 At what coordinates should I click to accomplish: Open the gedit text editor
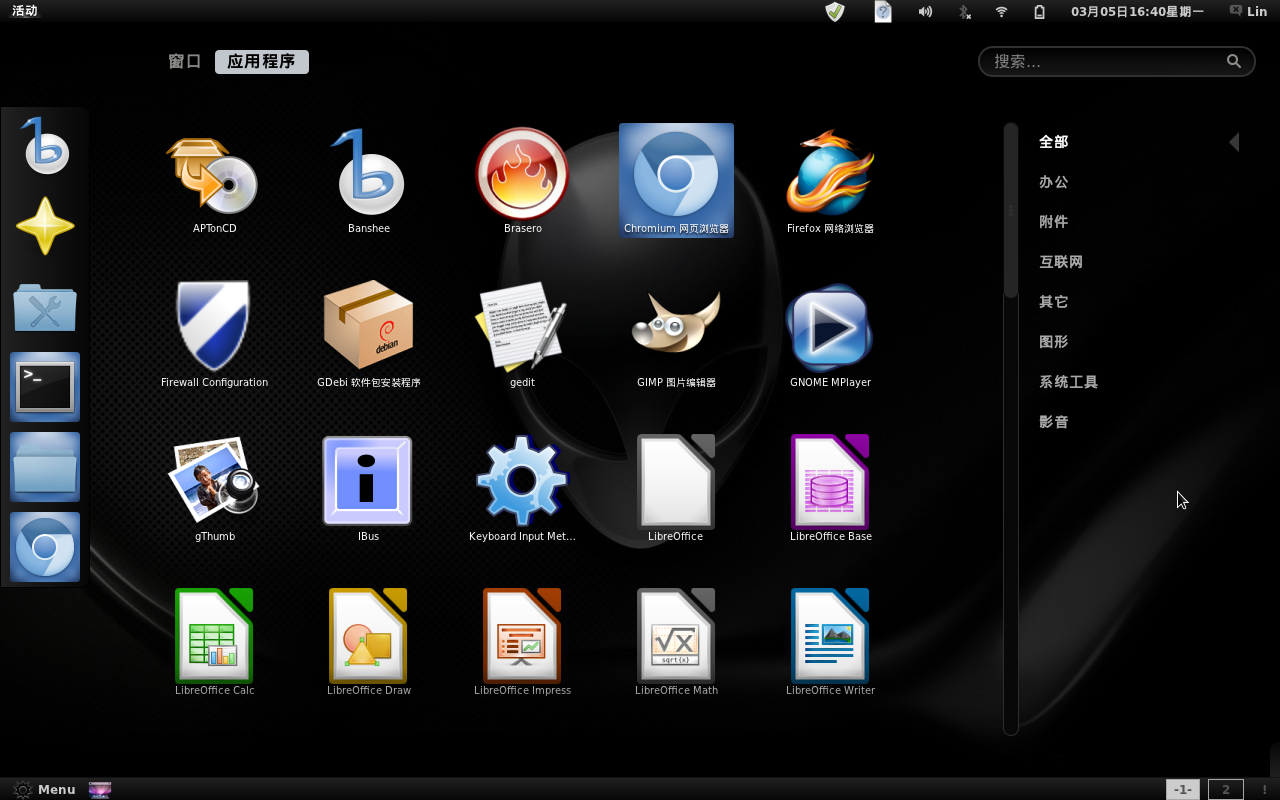coord(522,335)
